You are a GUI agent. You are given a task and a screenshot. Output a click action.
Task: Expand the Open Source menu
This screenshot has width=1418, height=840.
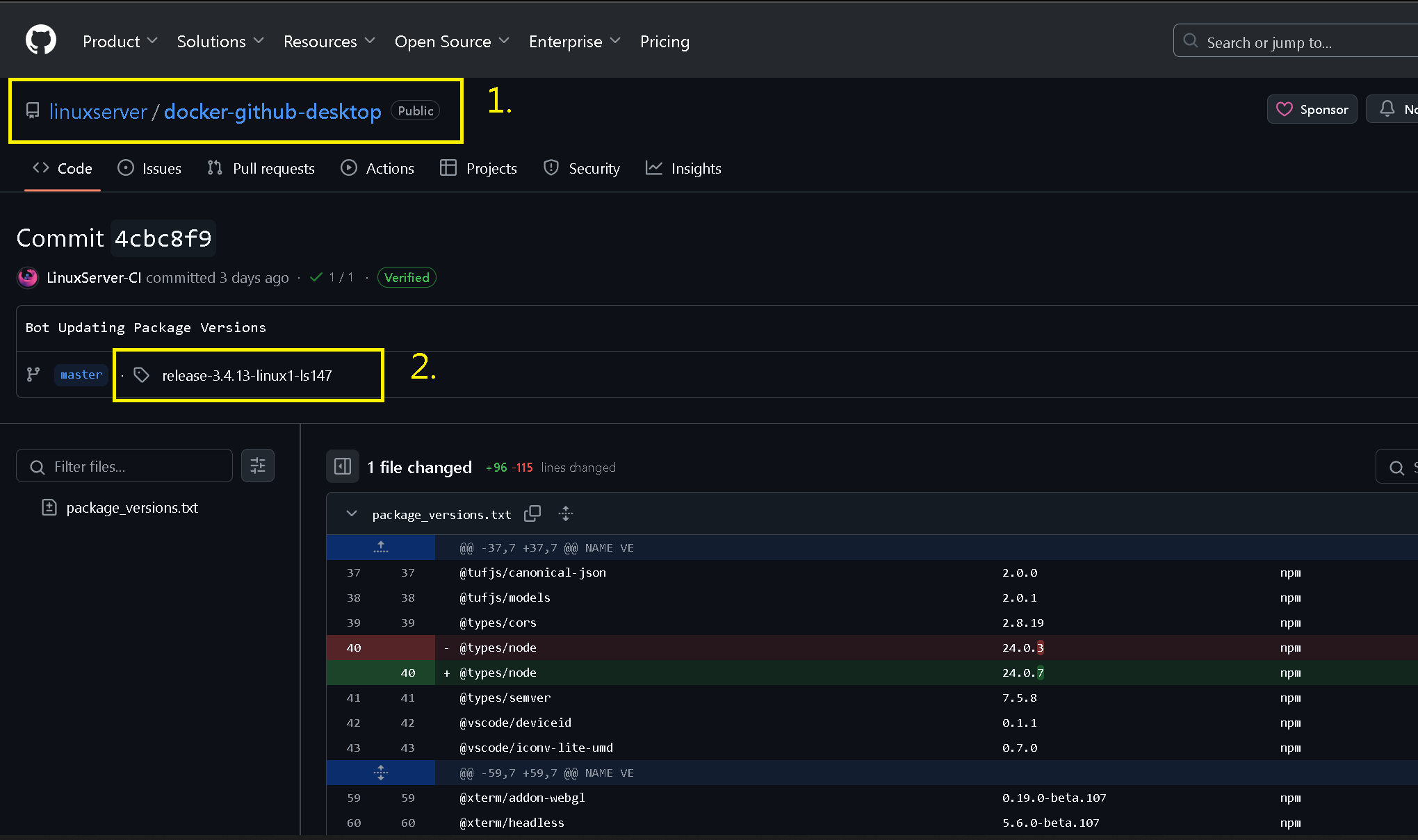tap(452, 42)
